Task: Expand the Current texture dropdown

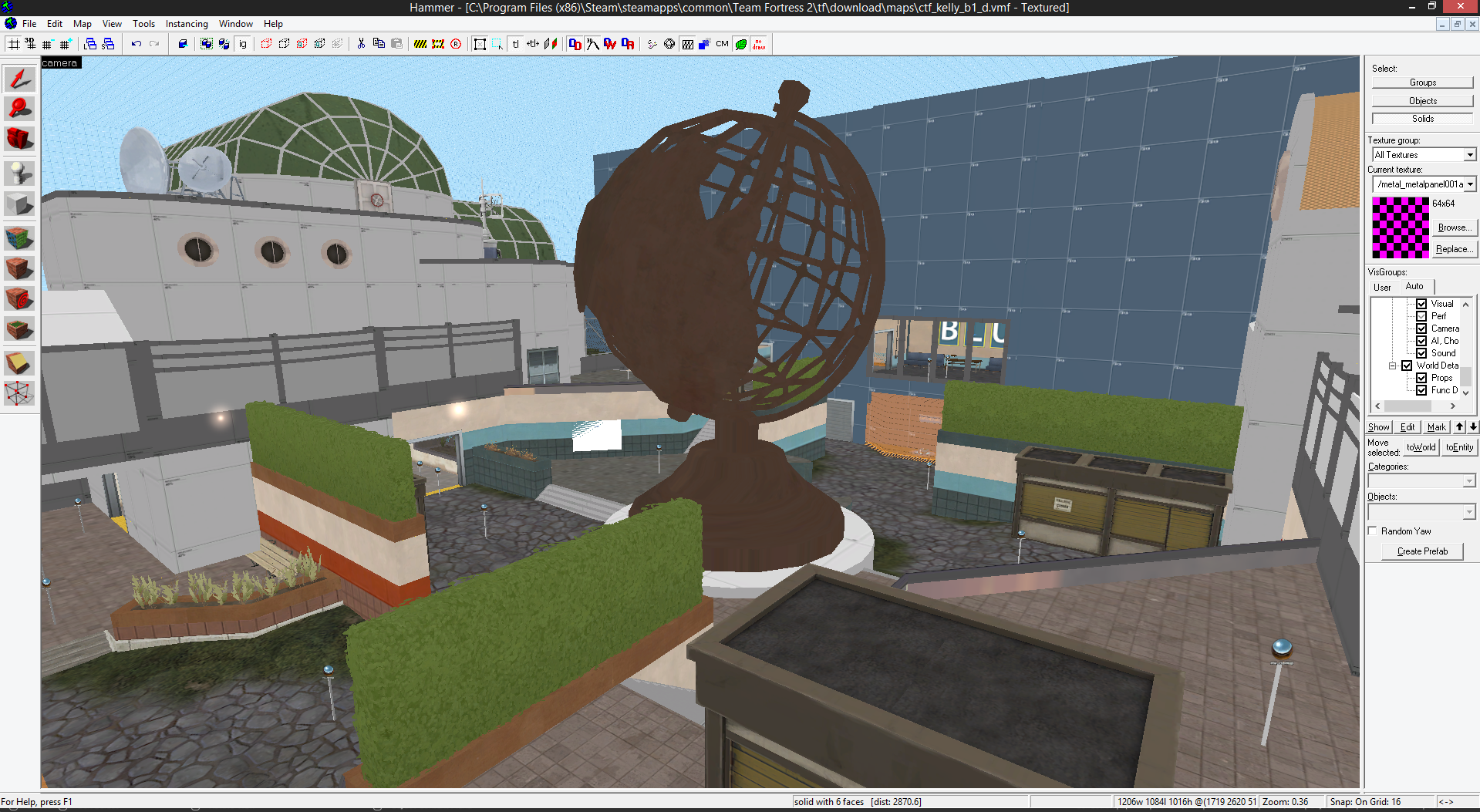Action: (x=1470, y=184)
